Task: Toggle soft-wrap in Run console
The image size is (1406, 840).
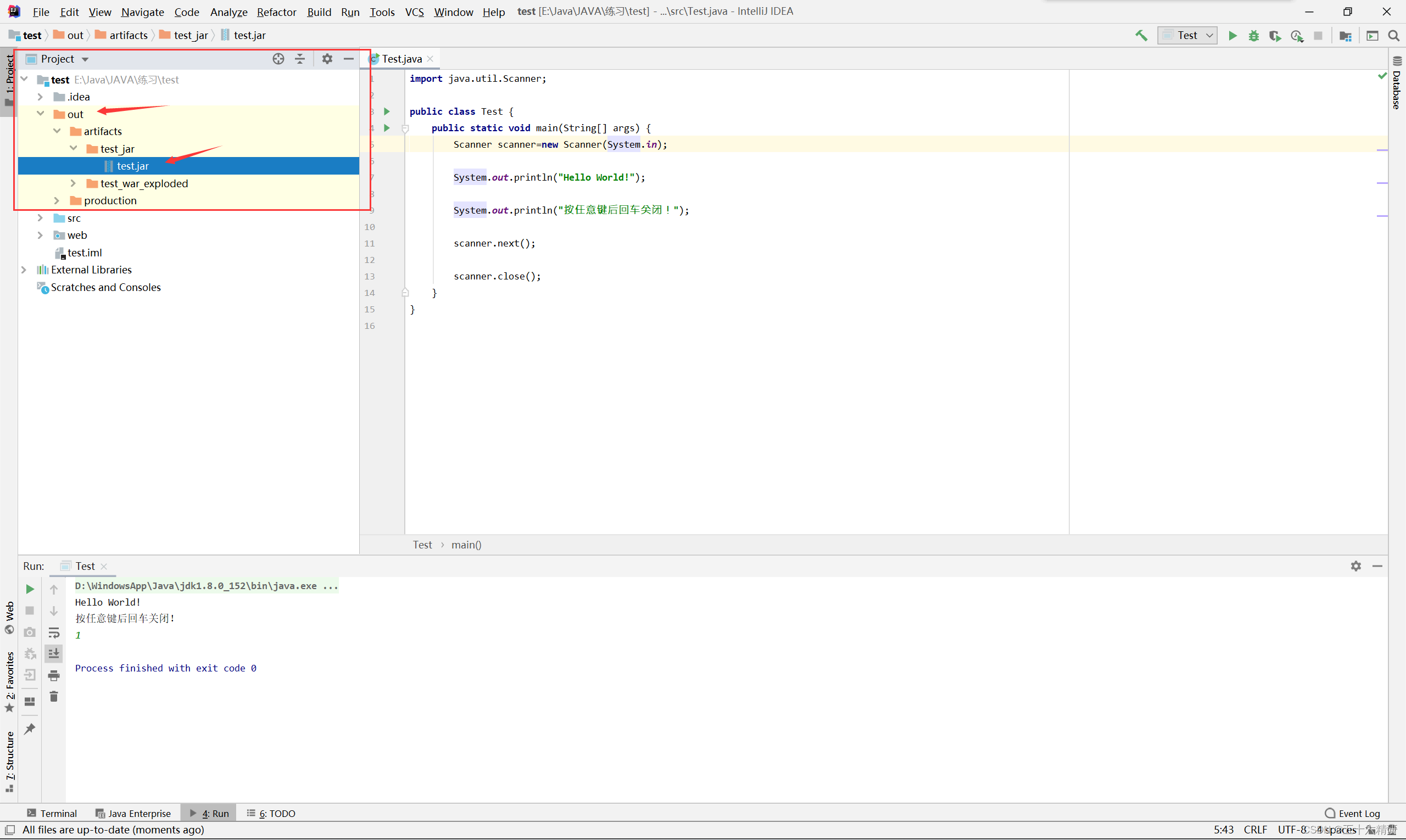Action: 54,632
